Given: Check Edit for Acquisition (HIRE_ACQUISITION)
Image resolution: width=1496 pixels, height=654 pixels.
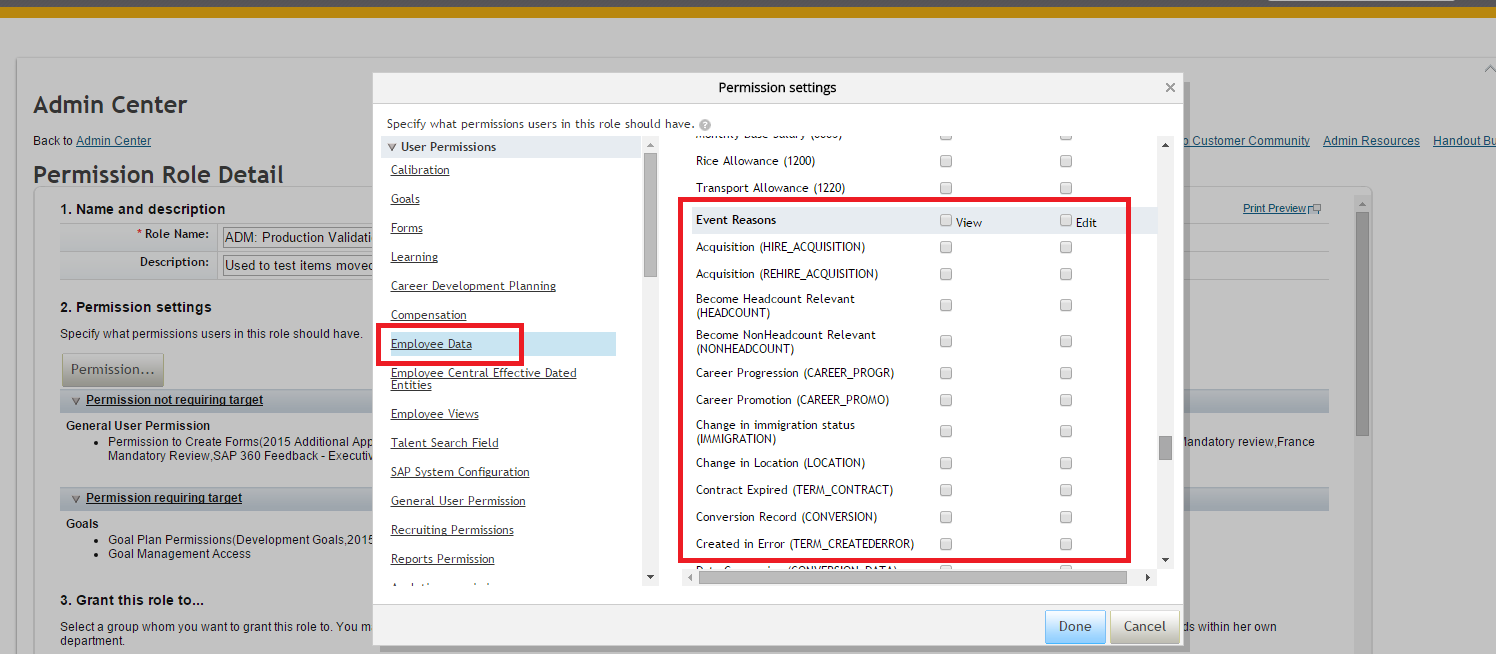Looking at the screenshot, I should click(x=1066, y=247).
